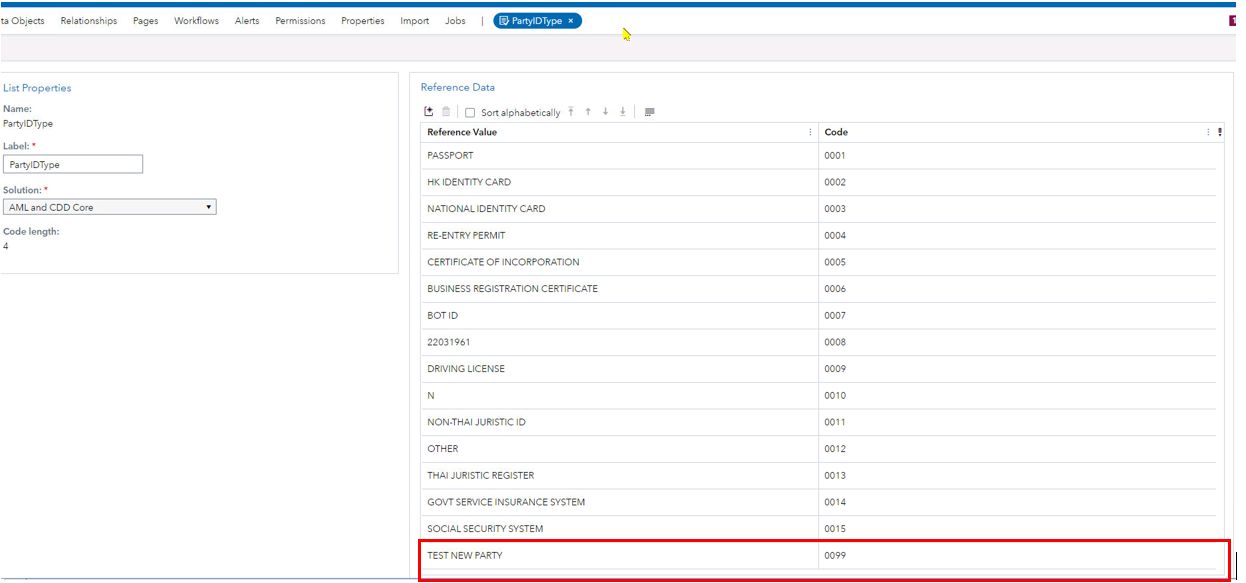Close the PartyIDType tab

[571, 21]
